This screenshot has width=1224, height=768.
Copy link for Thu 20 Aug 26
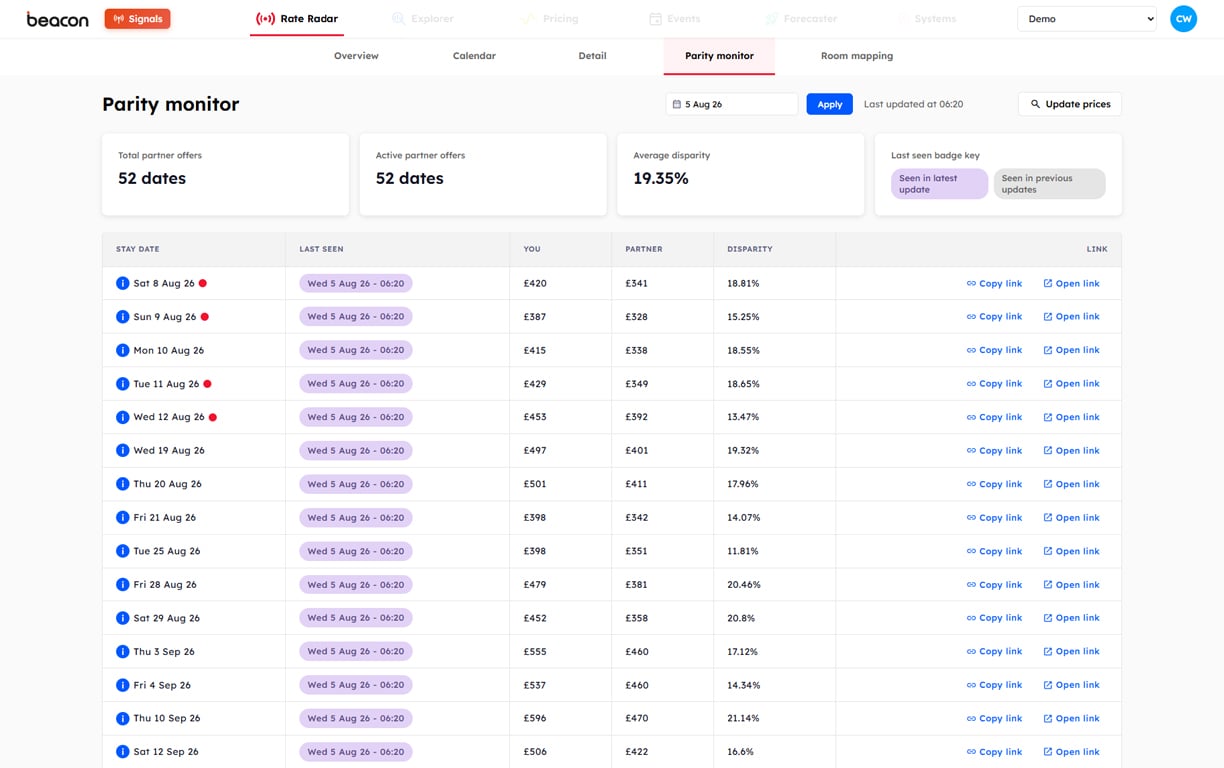point(994,484)
